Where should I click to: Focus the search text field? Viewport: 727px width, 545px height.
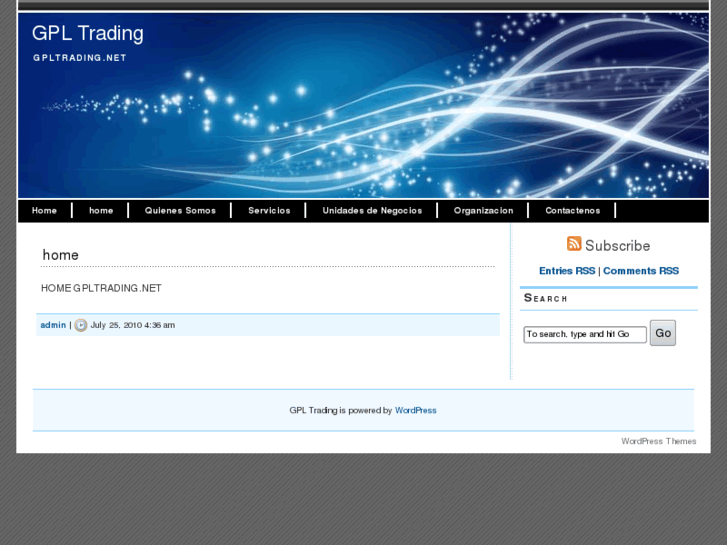coord(585,334)
